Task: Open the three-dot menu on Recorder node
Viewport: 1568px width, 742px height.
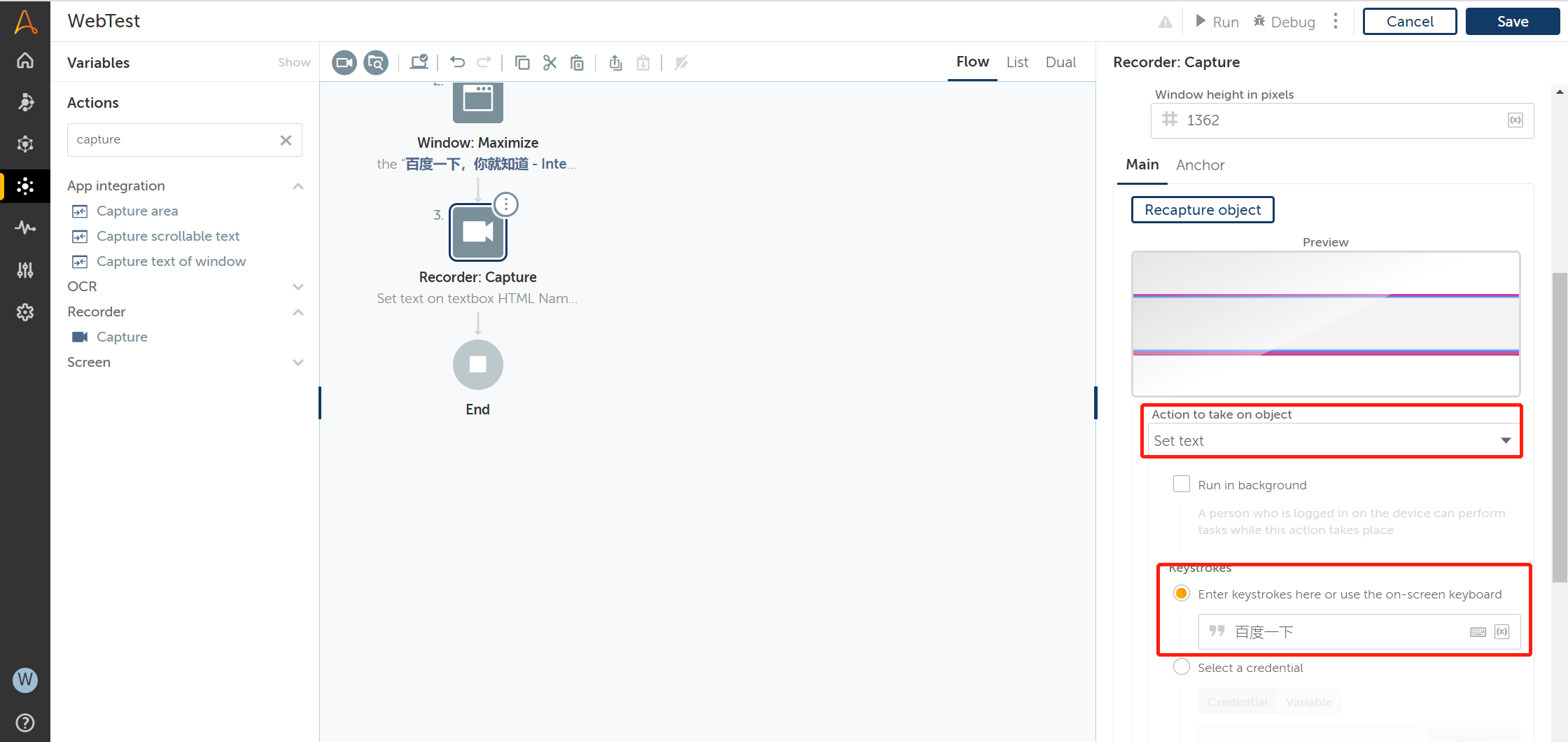Action: [506, 204]
